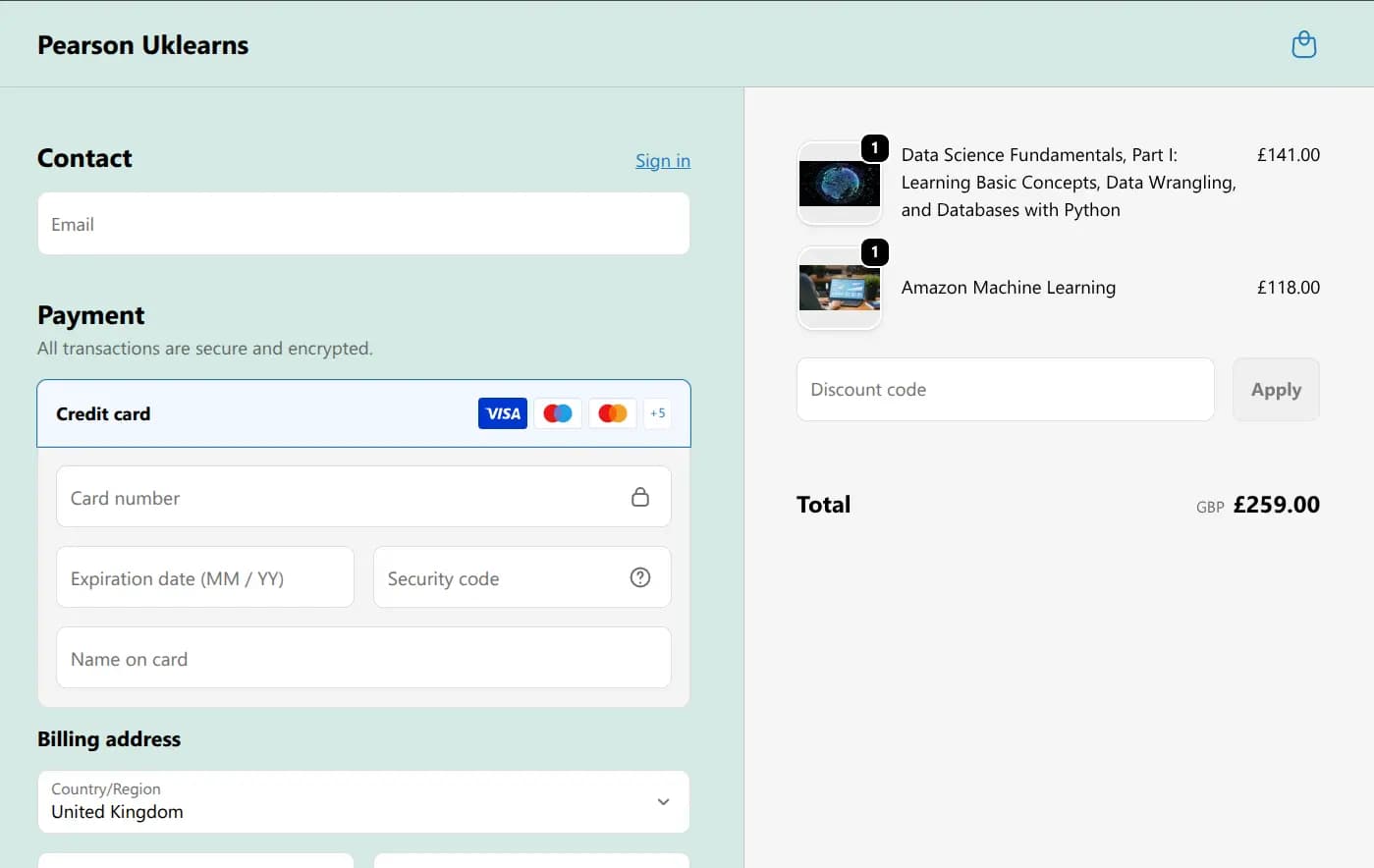The width and height of the screenshot is (1374, 868).
Task: Click the £259.00 total amount
Action: tap(1277, 505)
